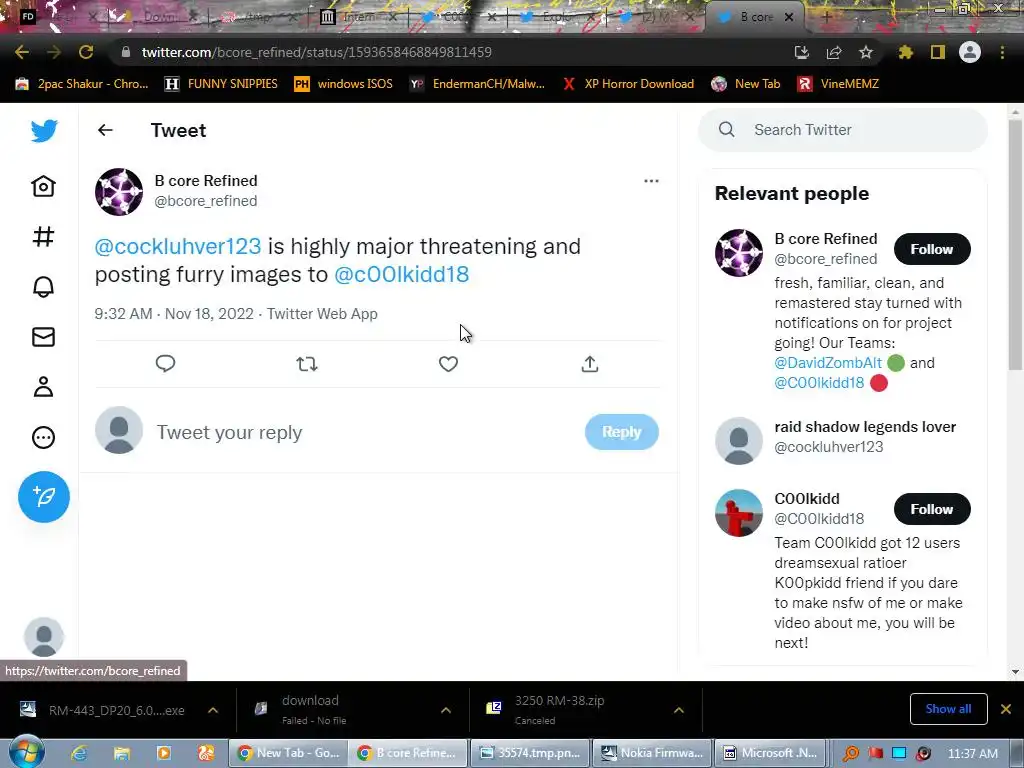Viewport: 1024px width, 768px height.
Task: Open raid shadow legends lover profile
Action: pyautogui.click(x=865, y=426)
